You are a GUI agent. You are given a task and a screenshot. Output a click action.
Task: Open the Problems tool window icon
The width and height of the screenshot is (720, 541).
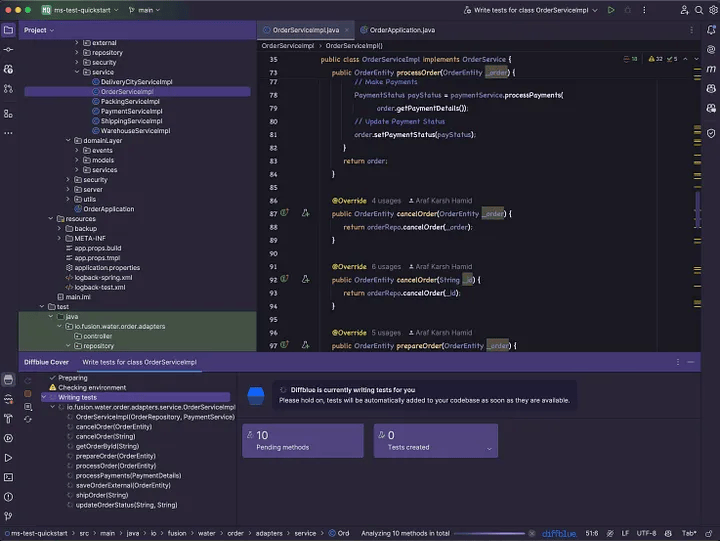click(x=9, y=495)
